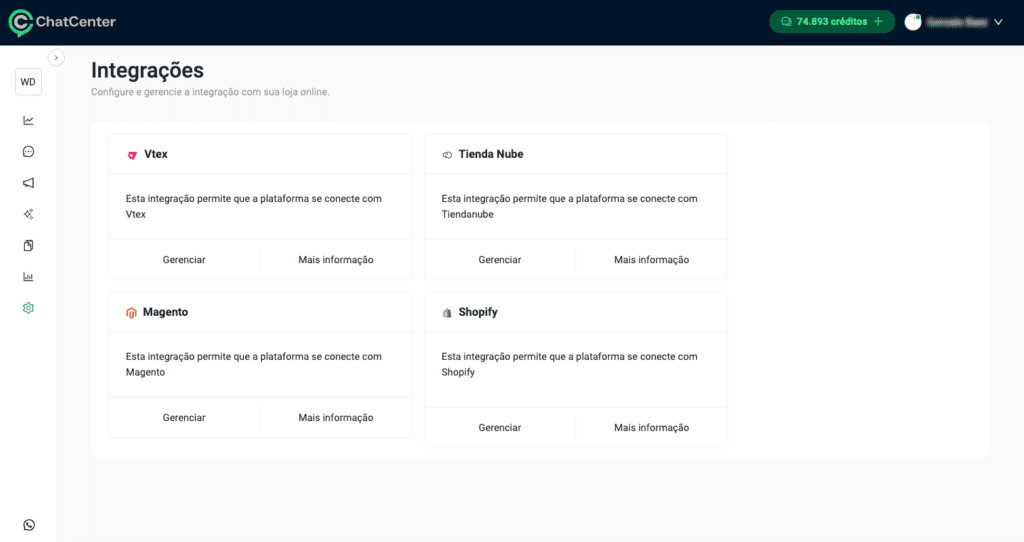Select the sparkles AI icon in sidebar

coord(28,214)
